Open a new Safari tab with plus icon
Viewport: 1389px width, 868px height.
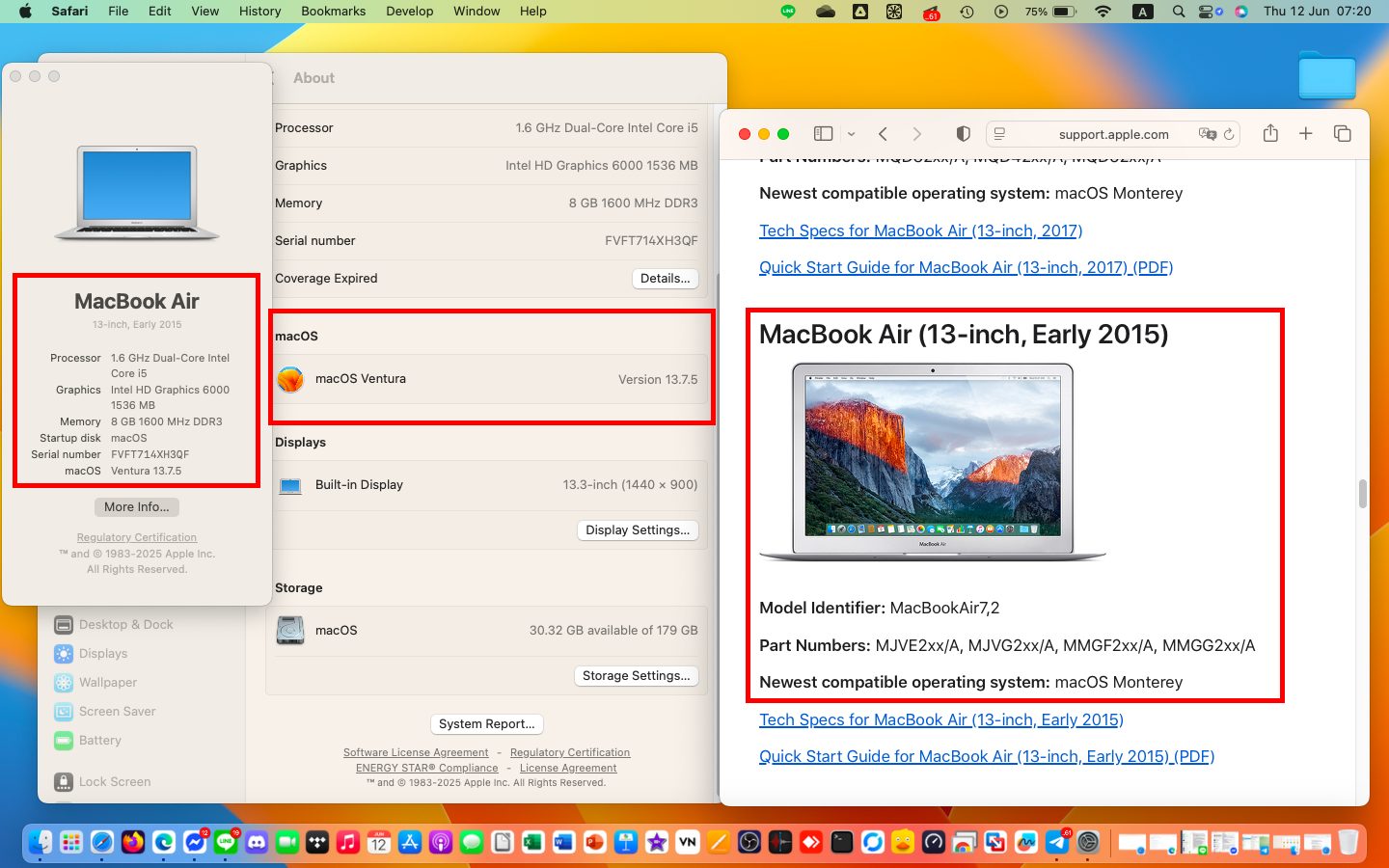click(x=1306, y=134)
